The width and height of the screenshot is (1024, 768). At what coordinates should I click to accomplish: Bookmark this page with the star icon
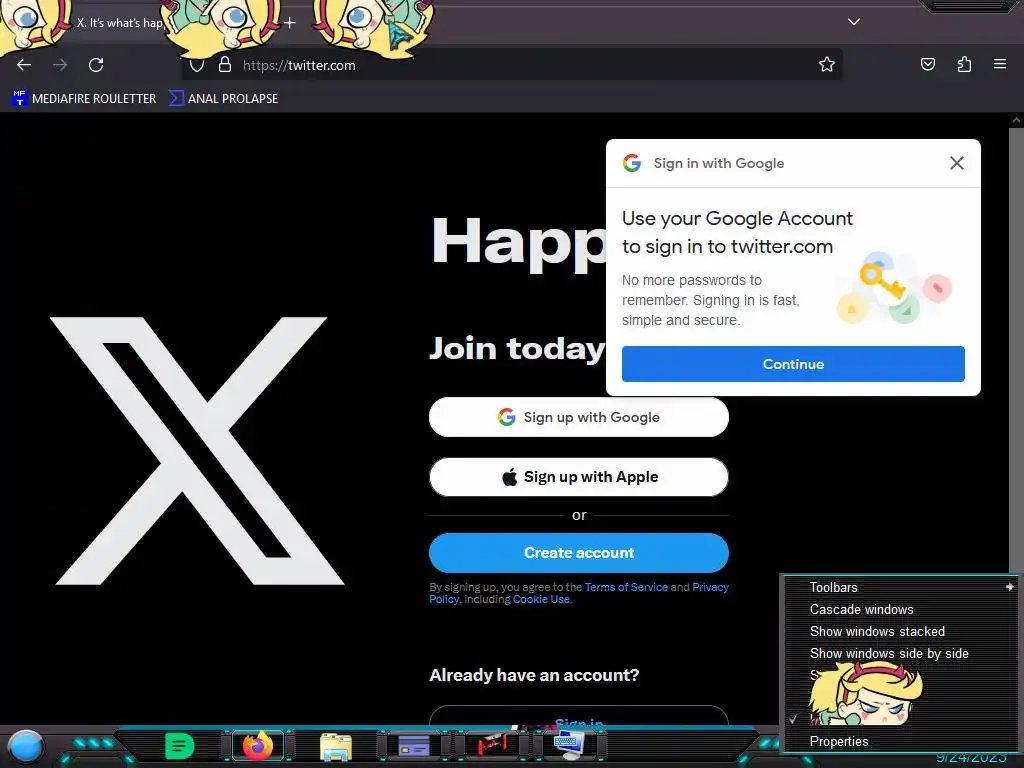pyautogui.click(x=827, y=64)
